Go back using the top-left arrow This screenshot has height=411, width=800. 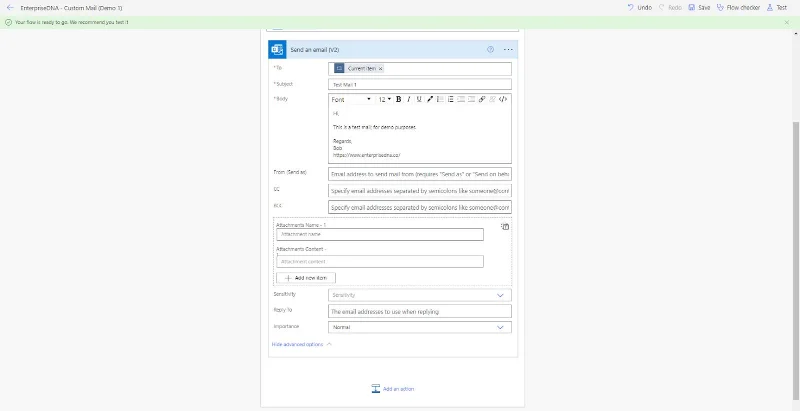[x=10, y=8]
